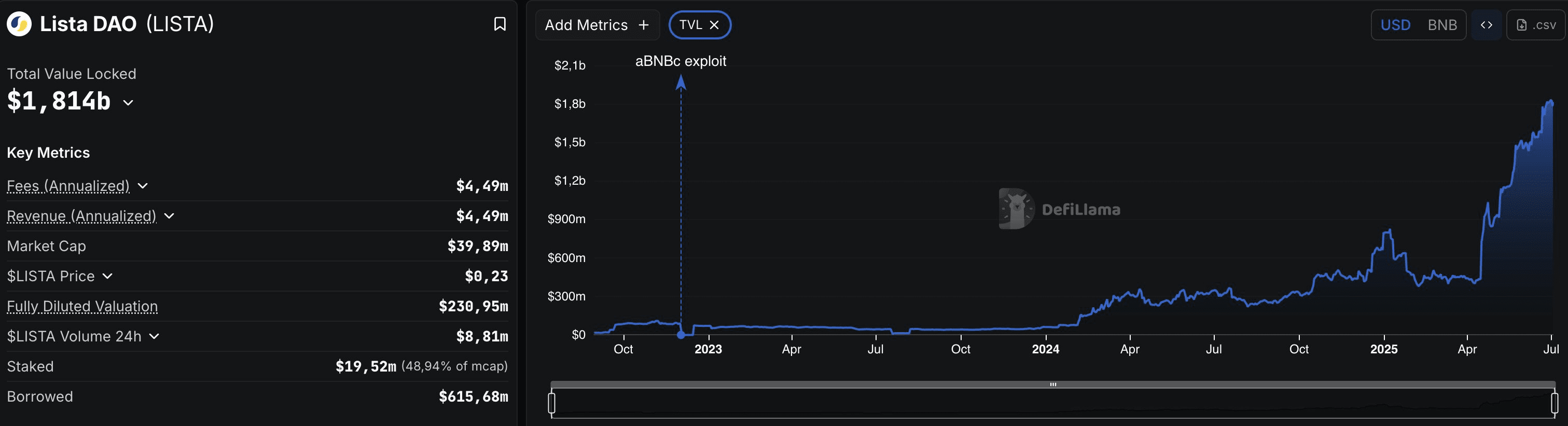This screenshot has width=1568, height=426.
Task: Expand the Total Value Locked breakdown
Action: click(x=128, y=102)
